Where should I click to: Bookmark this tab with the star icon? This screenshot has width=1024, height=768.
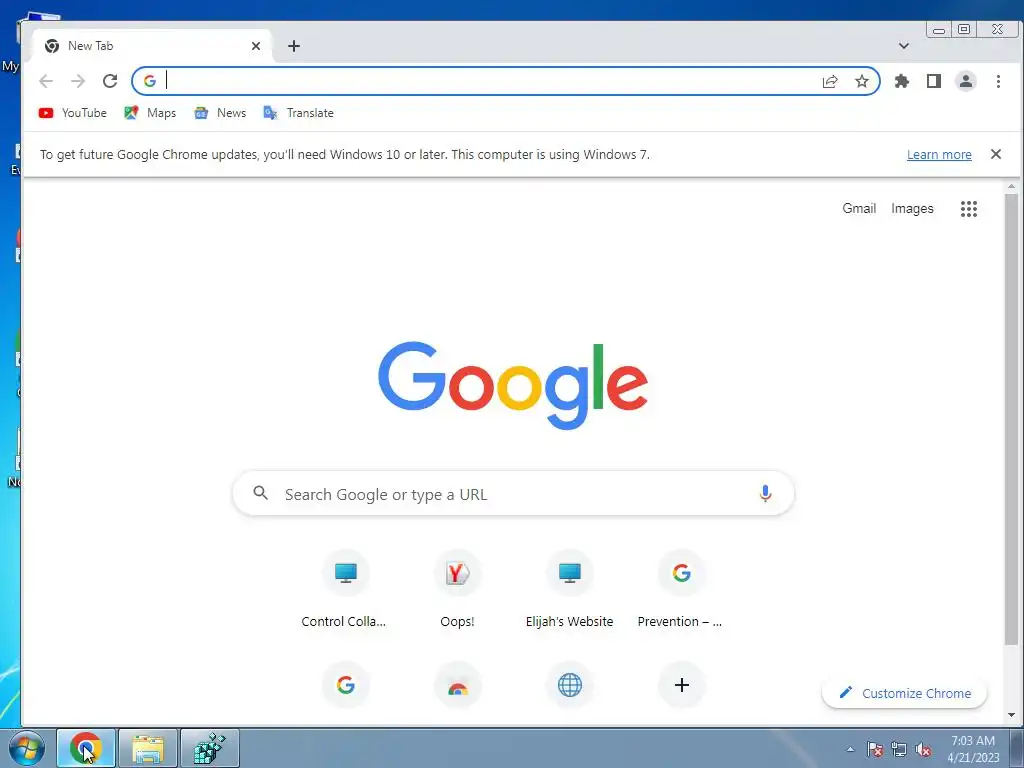click(x=862, y=81)
